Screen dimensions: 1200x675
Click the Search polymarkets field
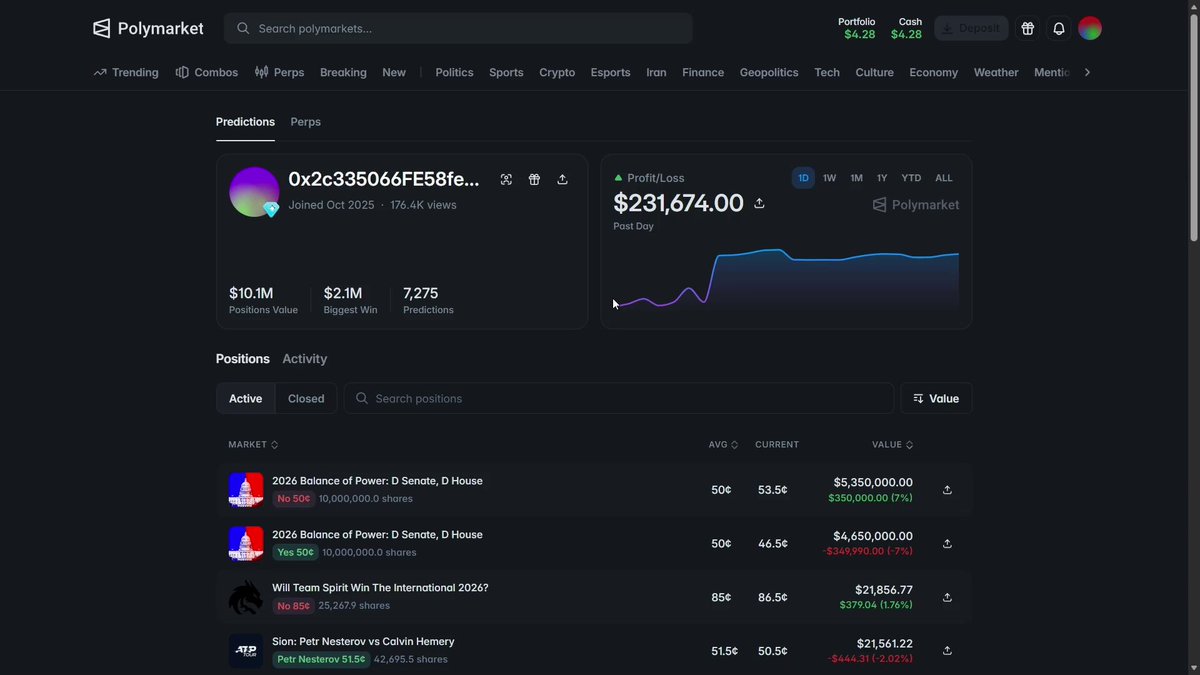point(458,28)
